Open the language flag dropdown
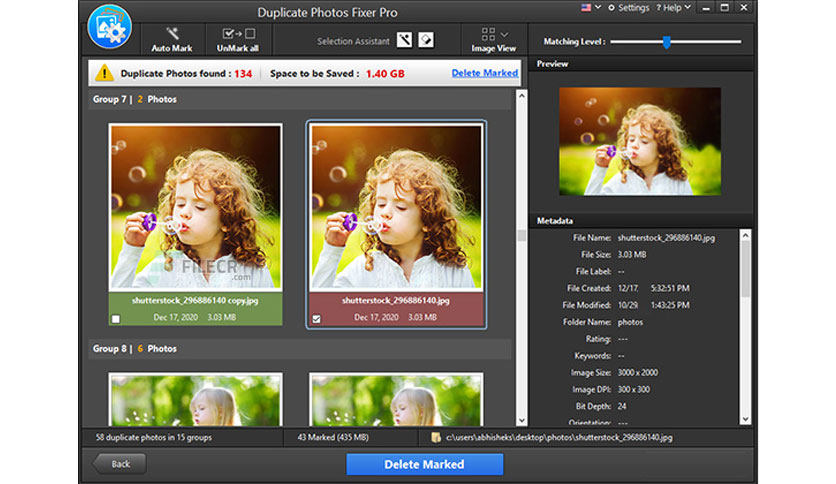The height and width of the screenshot is (484, 836). (x=591, y=7)
